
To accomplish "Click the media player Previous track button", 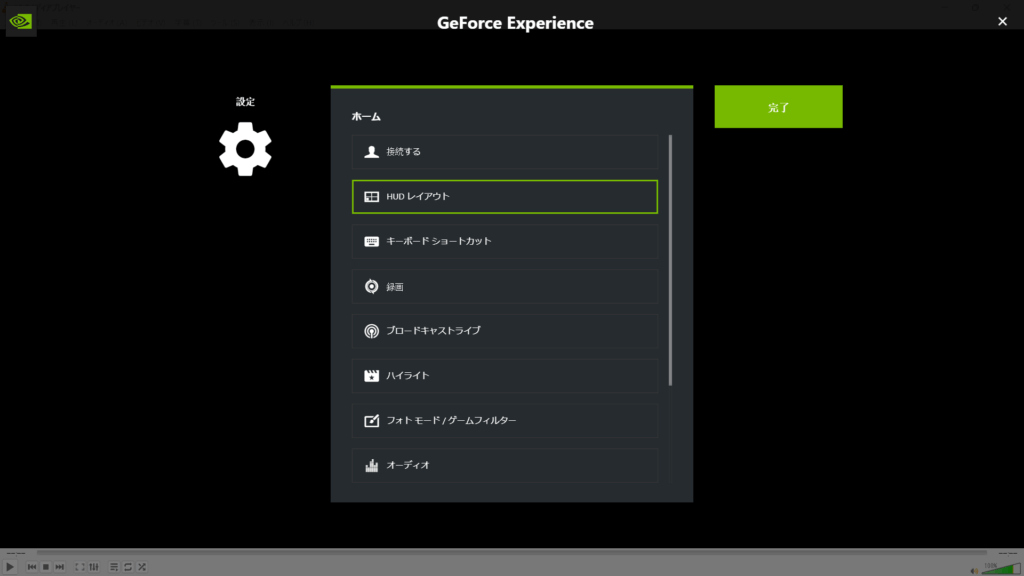I will [31, 567].
